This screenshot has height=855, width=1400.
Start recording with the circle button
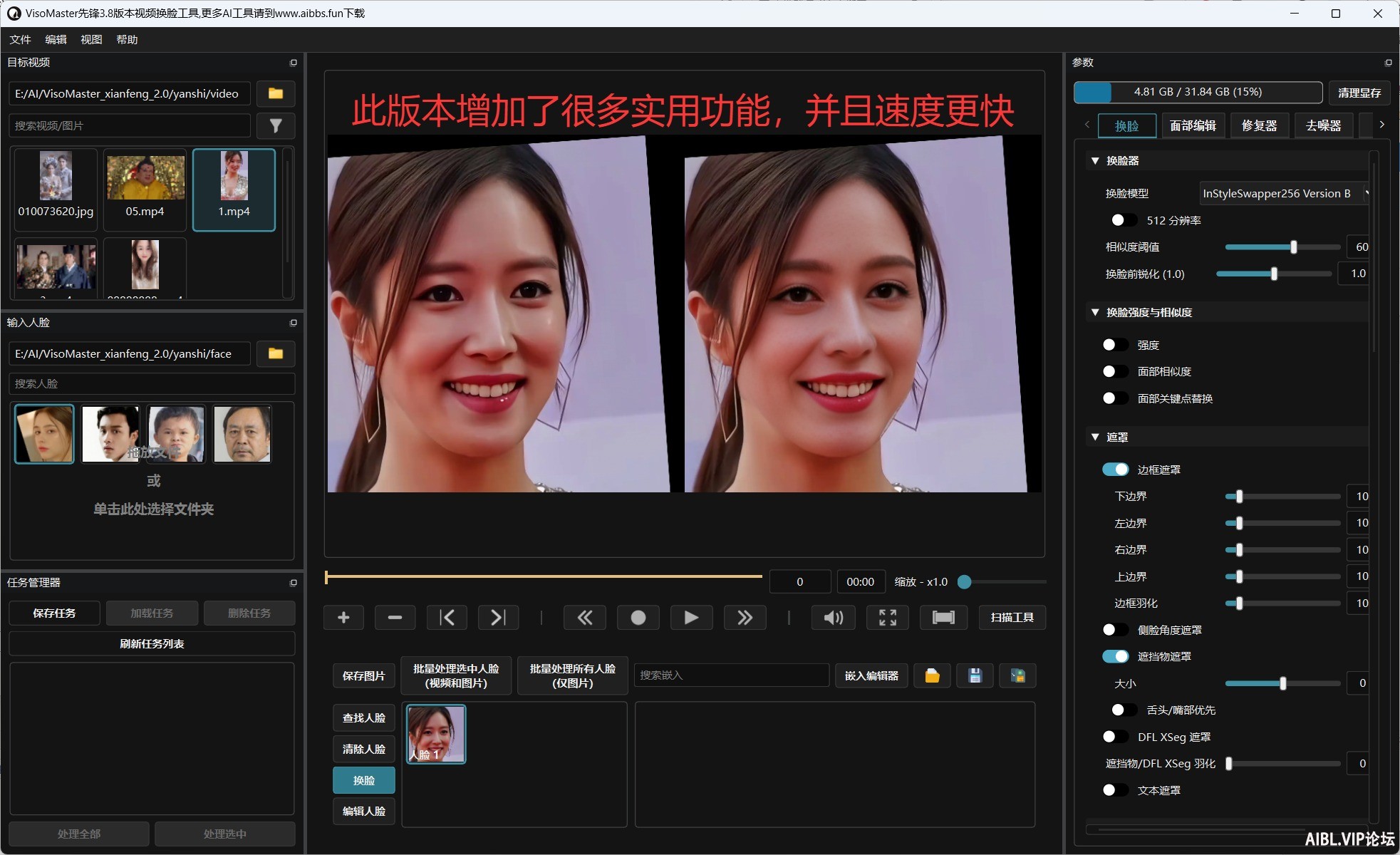point(638,617)
